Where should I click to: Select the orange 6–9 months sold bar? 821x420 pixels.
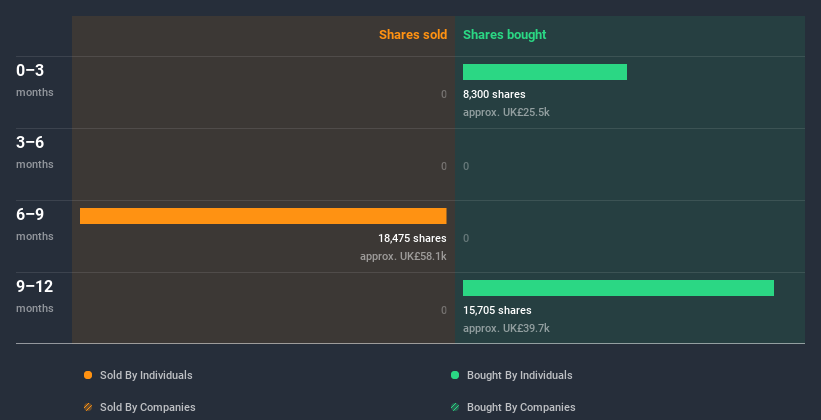[263, 216]
